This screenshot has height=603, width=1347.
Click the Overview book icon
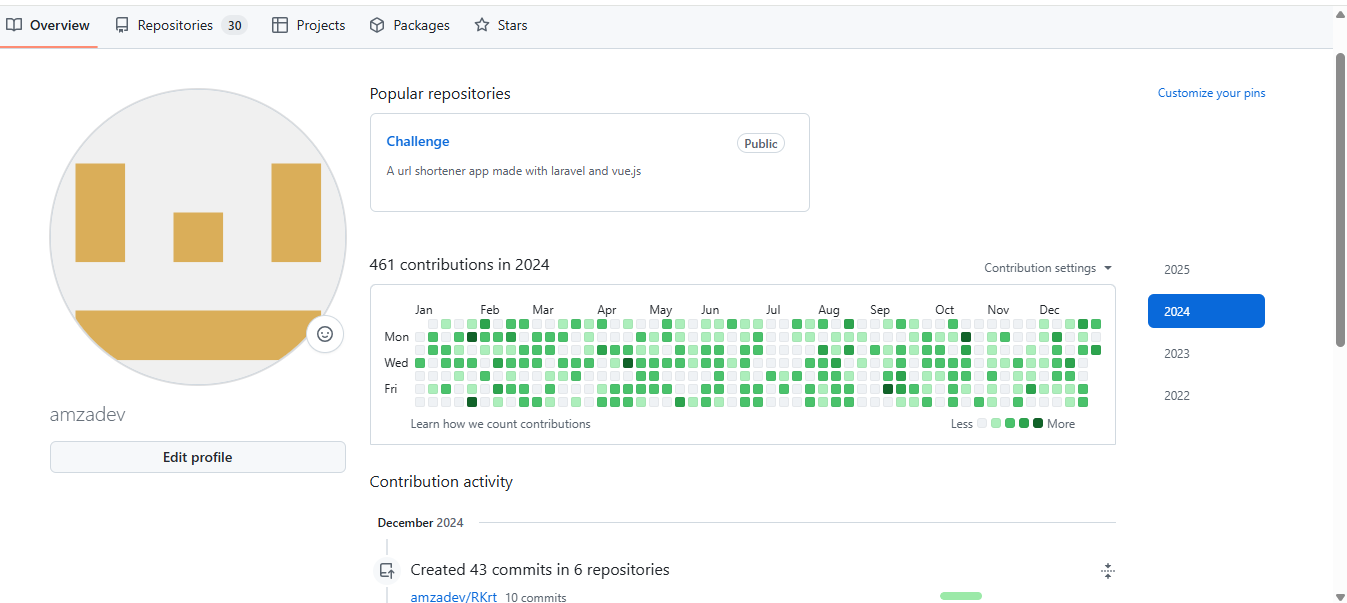click(x=14, y=25)
